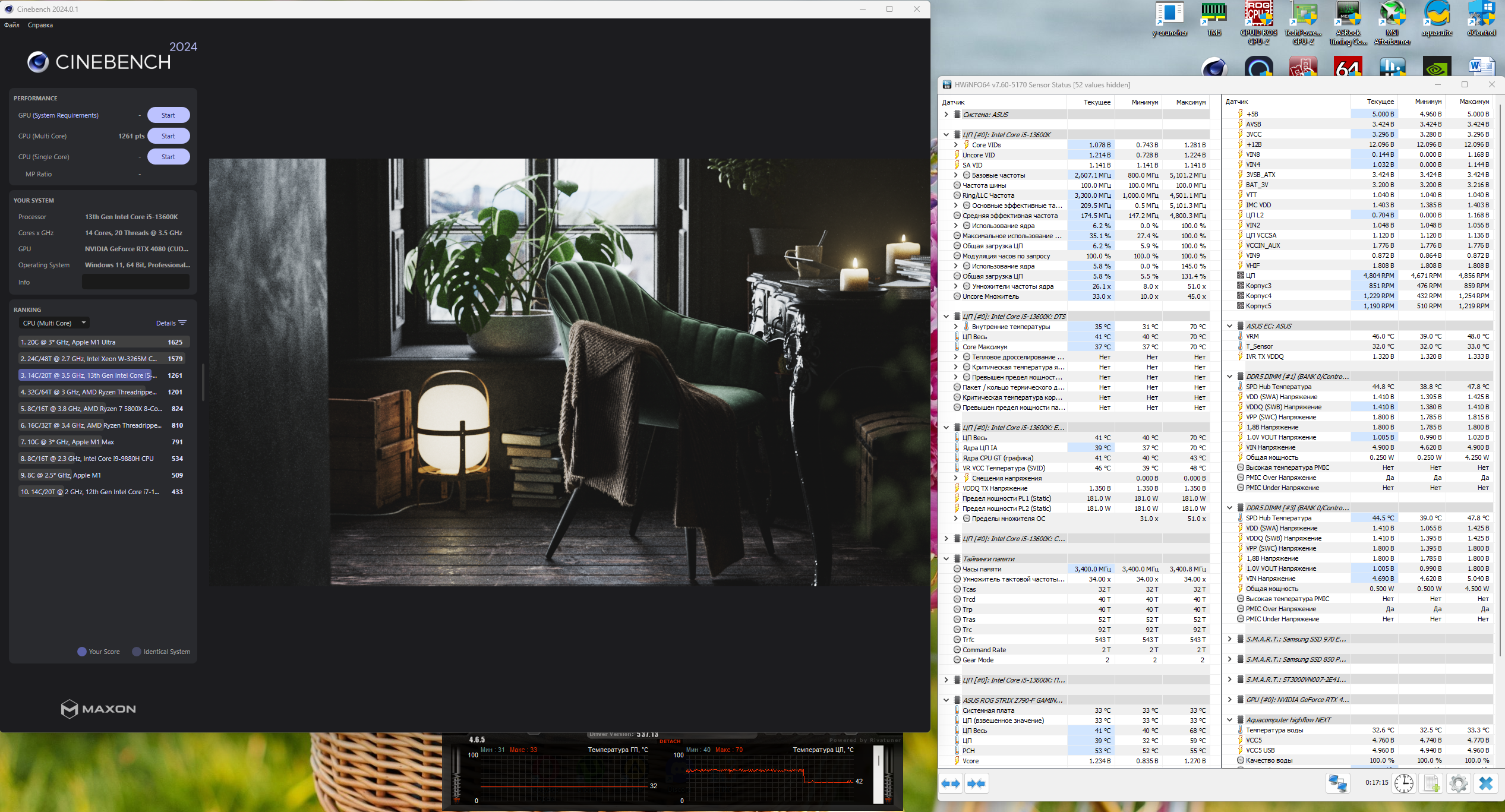Open CPU (Multi Core) ranking dropdown
1505x812 pixels.
coord(53,323)
